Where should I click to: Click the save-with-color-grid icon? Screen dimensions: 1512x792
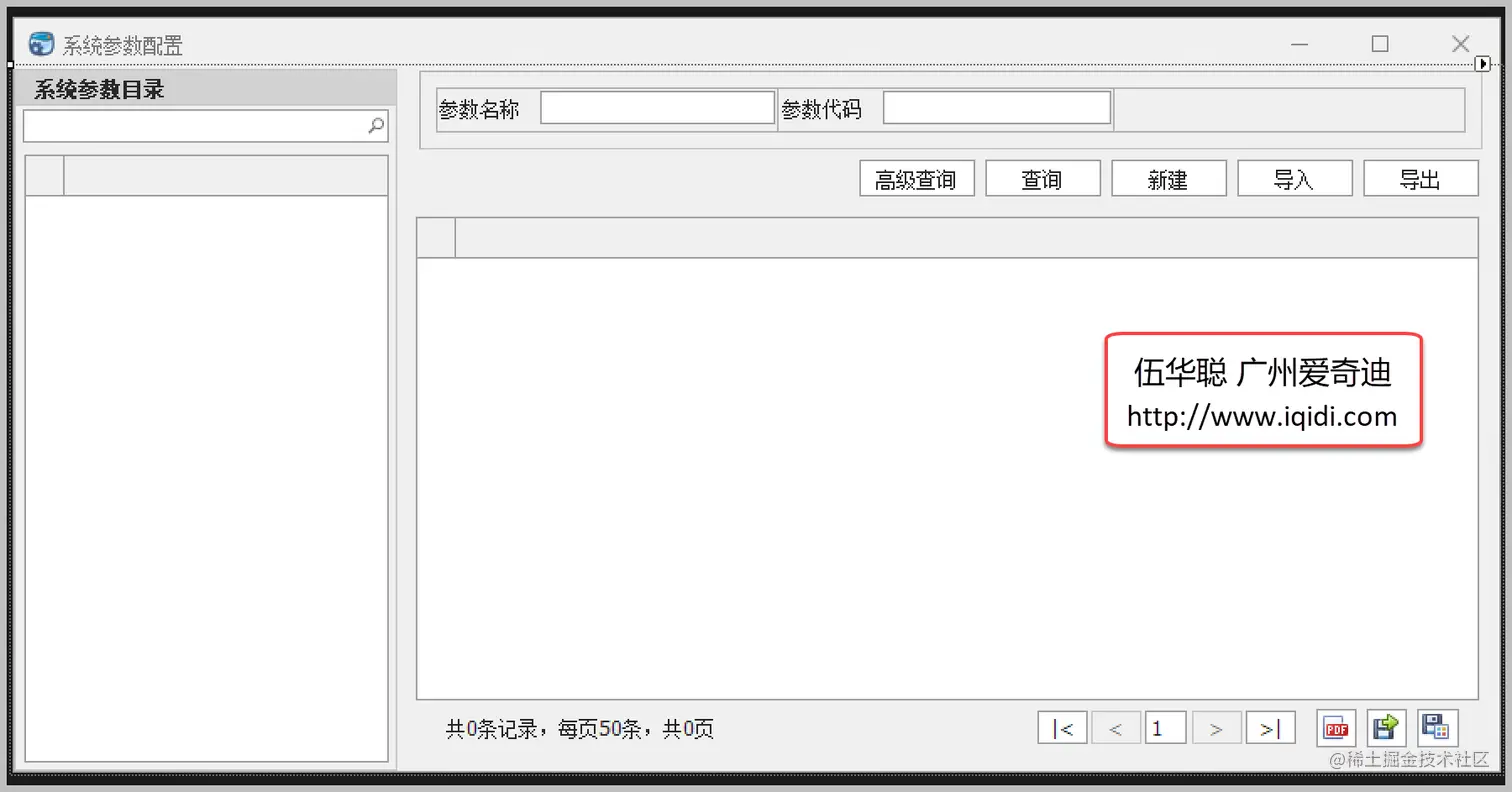click(1437, 728)
